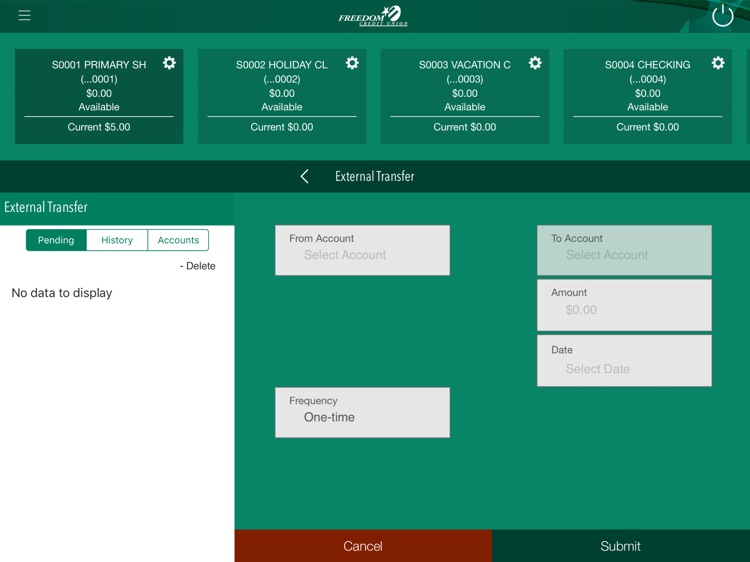This screenshot has height=562, width=750.
Task: Cancel the external transfer
Action: pyautogui.click(x=363, y=546)
